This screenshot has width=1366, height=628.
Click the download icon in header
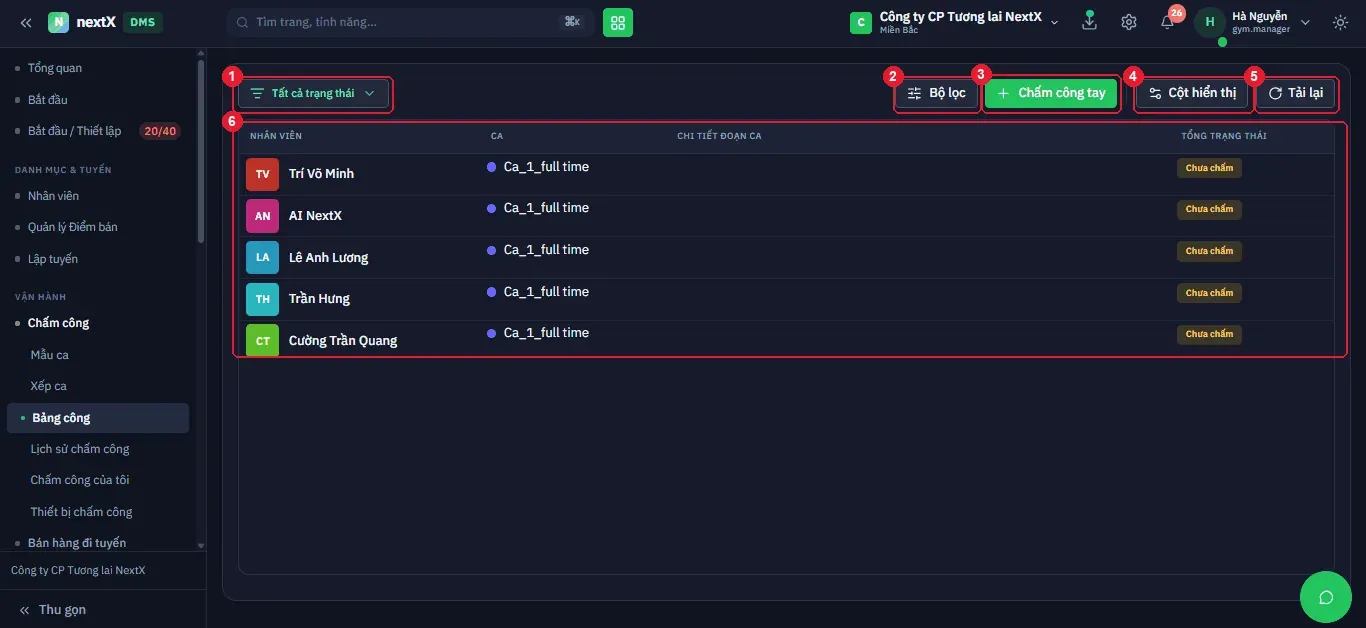tap(1090, 21)
